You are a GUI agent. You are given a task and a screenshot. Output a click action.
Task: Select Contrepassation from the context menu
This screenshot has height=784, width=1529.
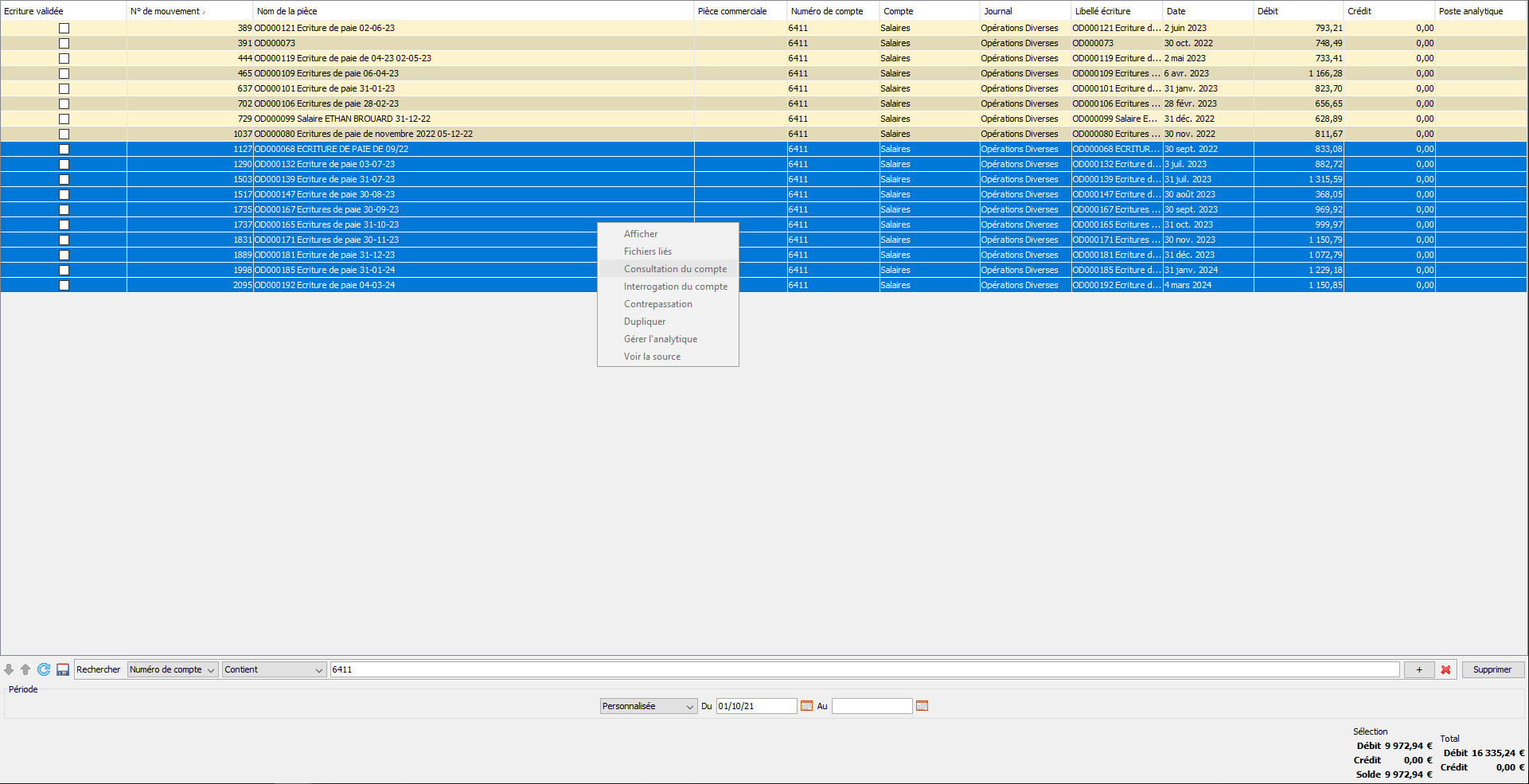tap(657, 304)
